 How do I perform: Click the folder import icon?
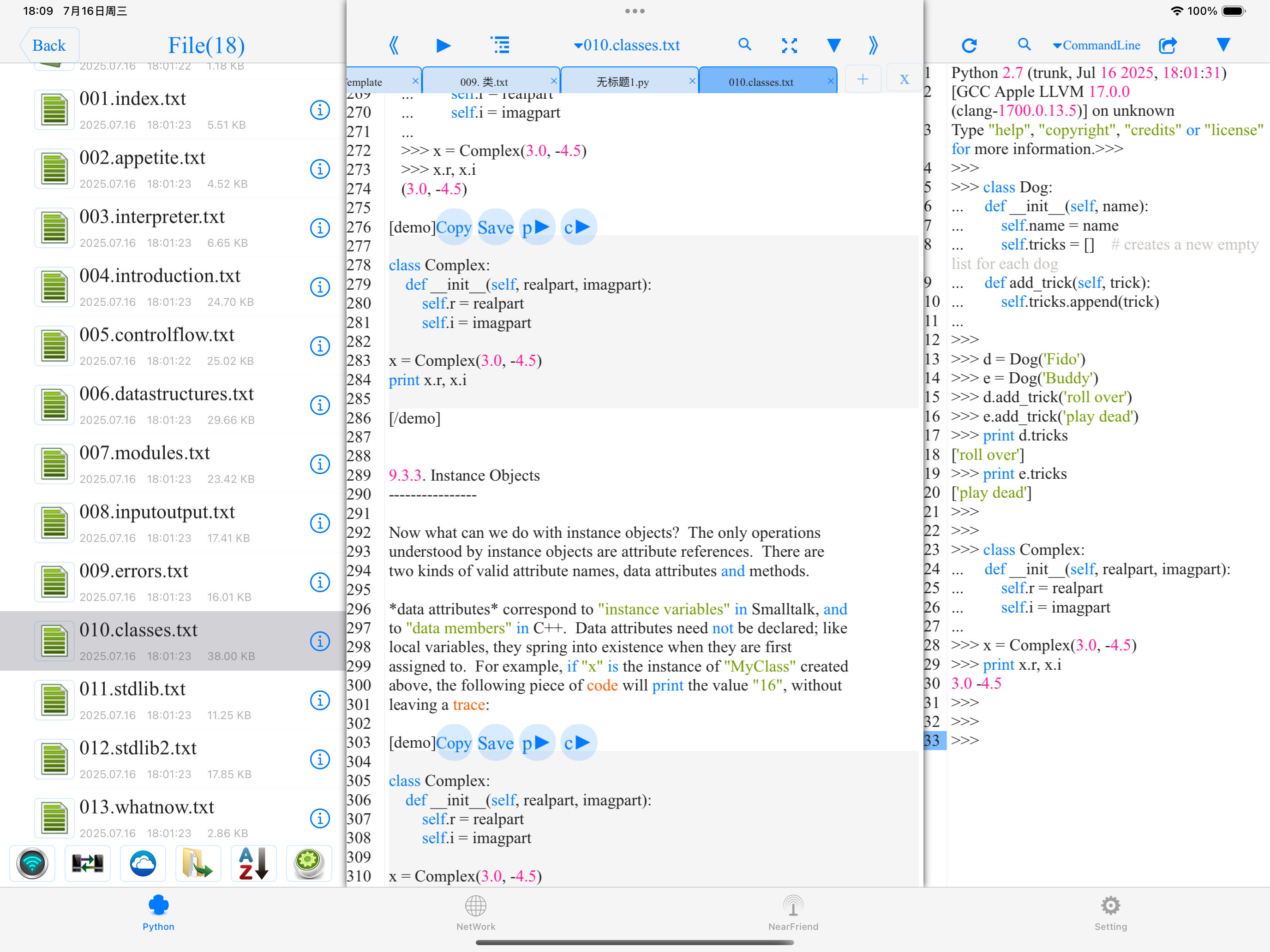click(x=198, y=863)
